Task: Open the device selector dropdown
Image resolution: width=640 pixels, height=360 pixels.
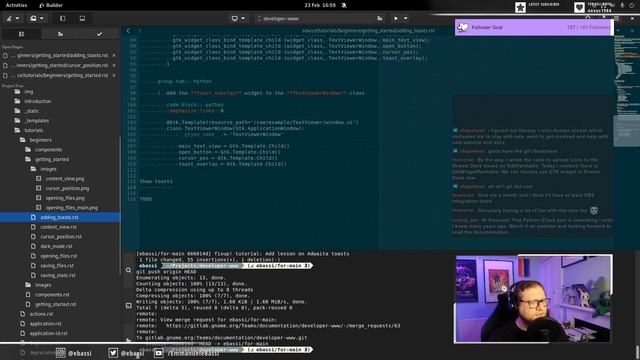Action: click(238, 18)
